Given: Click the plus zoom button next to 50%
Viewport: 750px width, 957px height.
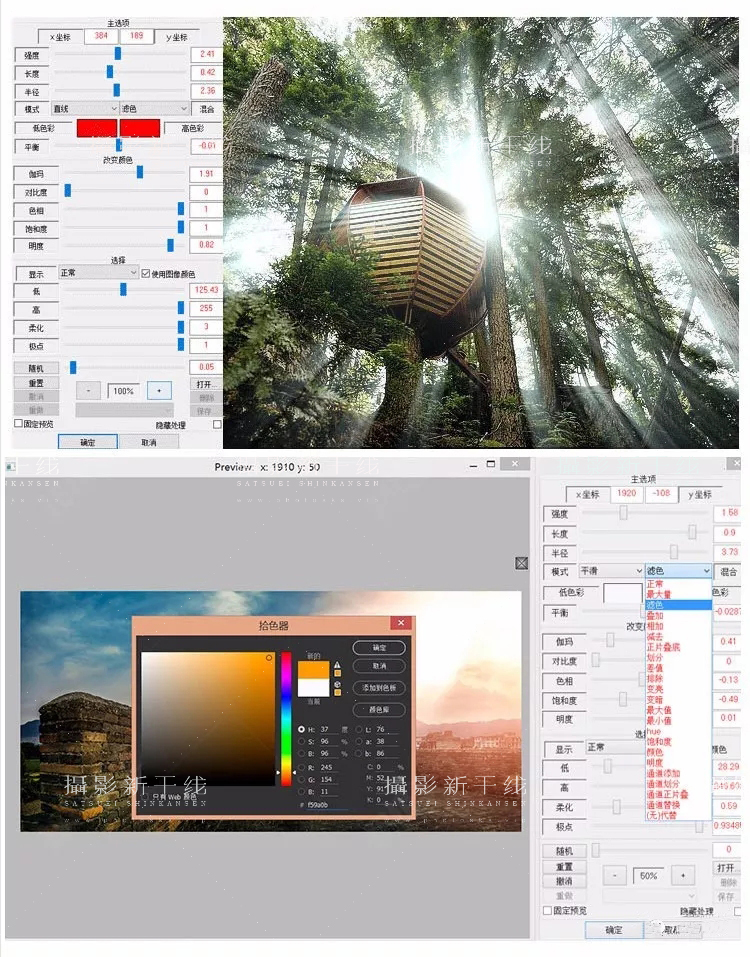Looking at the screenshot, I should (683, 876).
